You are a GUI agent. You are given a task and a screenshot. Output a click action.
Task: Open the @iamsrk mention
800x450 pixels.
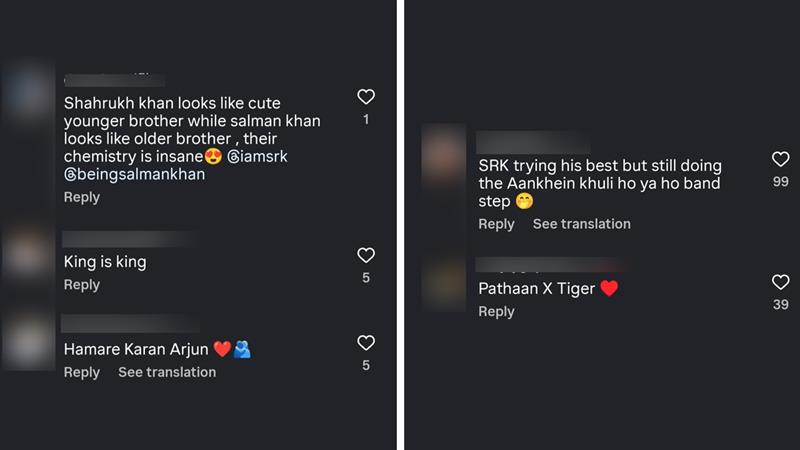click(257, 156)
